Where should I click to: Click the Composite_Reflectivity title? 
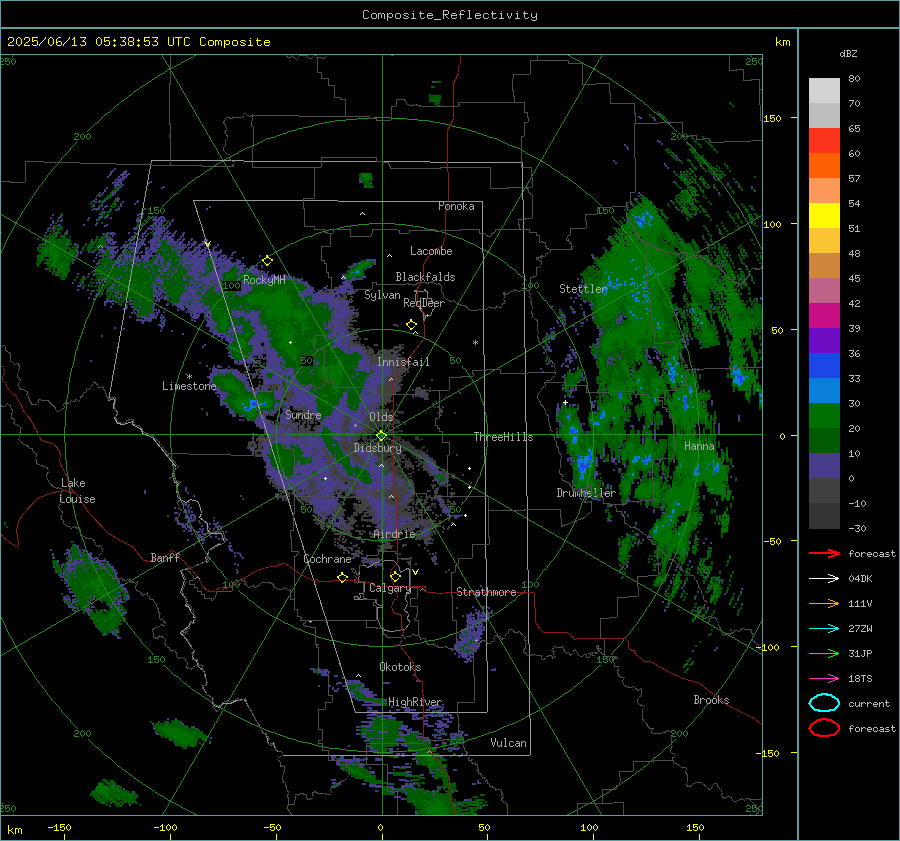(x=449, y=15)
